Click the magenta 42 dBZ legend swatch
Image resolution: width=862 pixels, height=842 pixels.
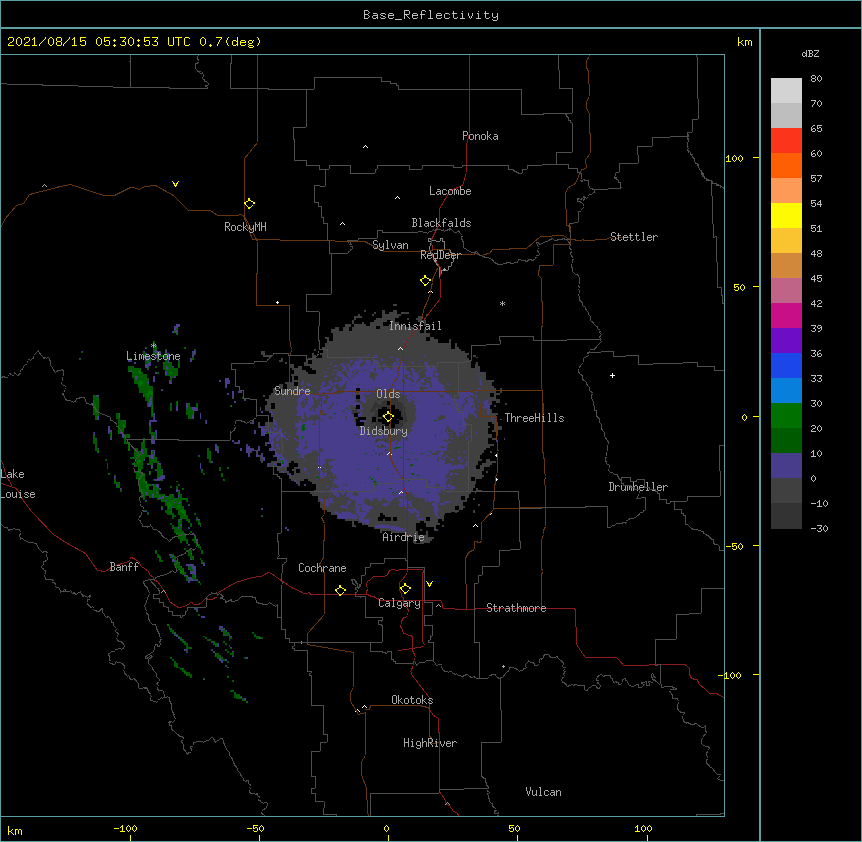tap(786, 315)
